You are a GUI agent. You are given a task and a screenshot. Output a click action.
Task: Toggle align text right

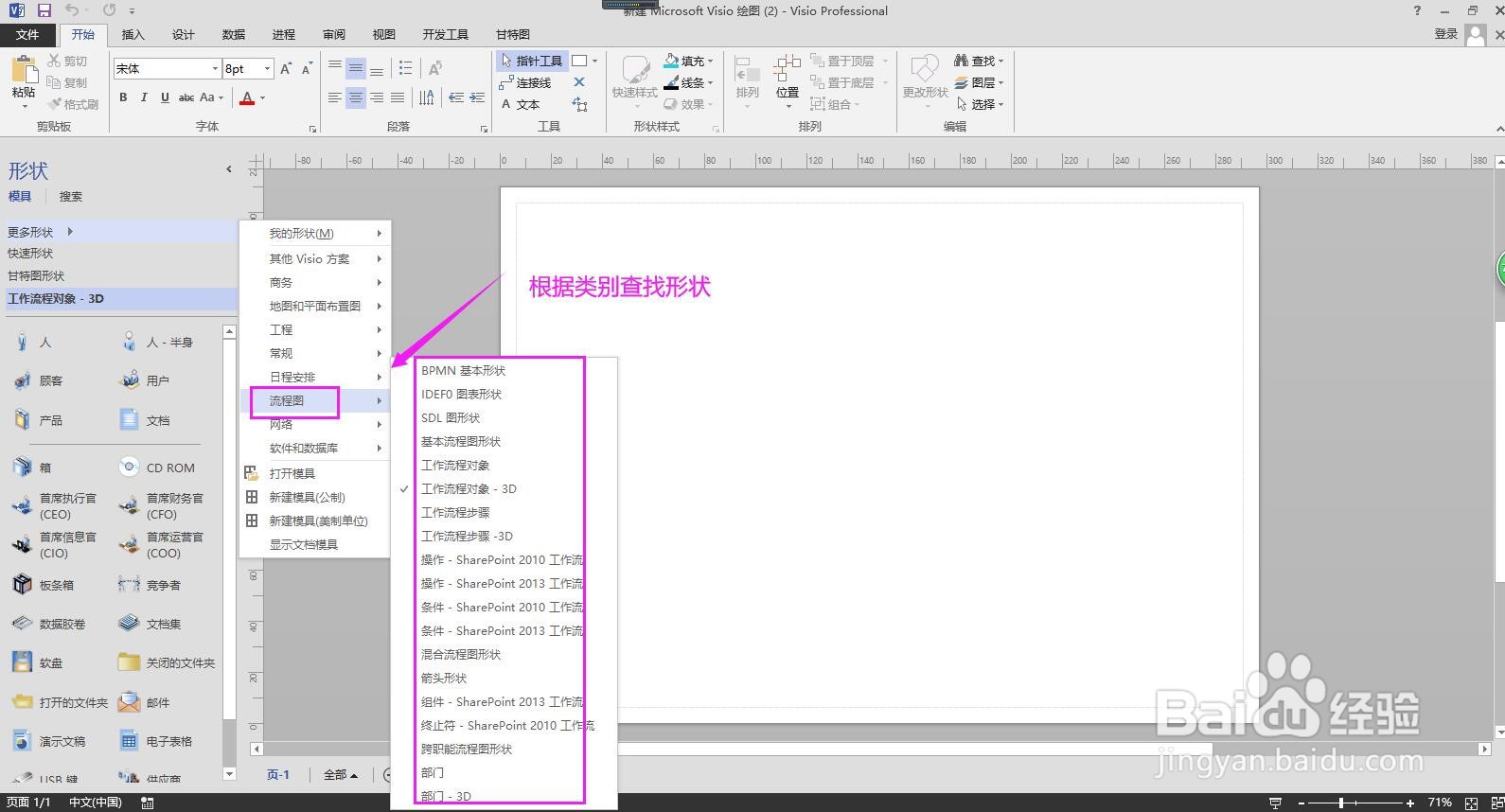click(377, 97)
